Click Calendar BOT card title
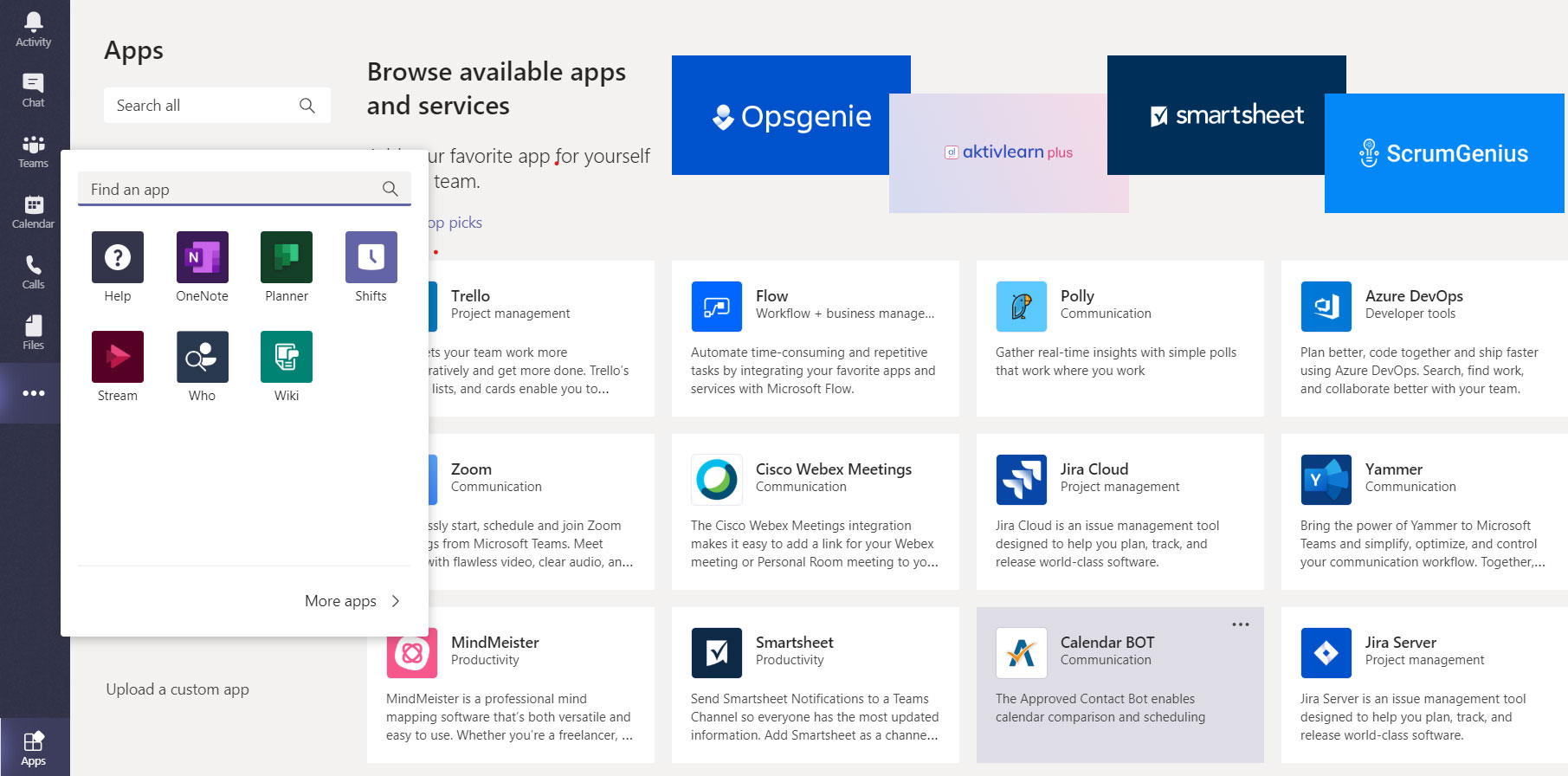This screenshot has width=1568, height=776. click(x=1107, y=643)
